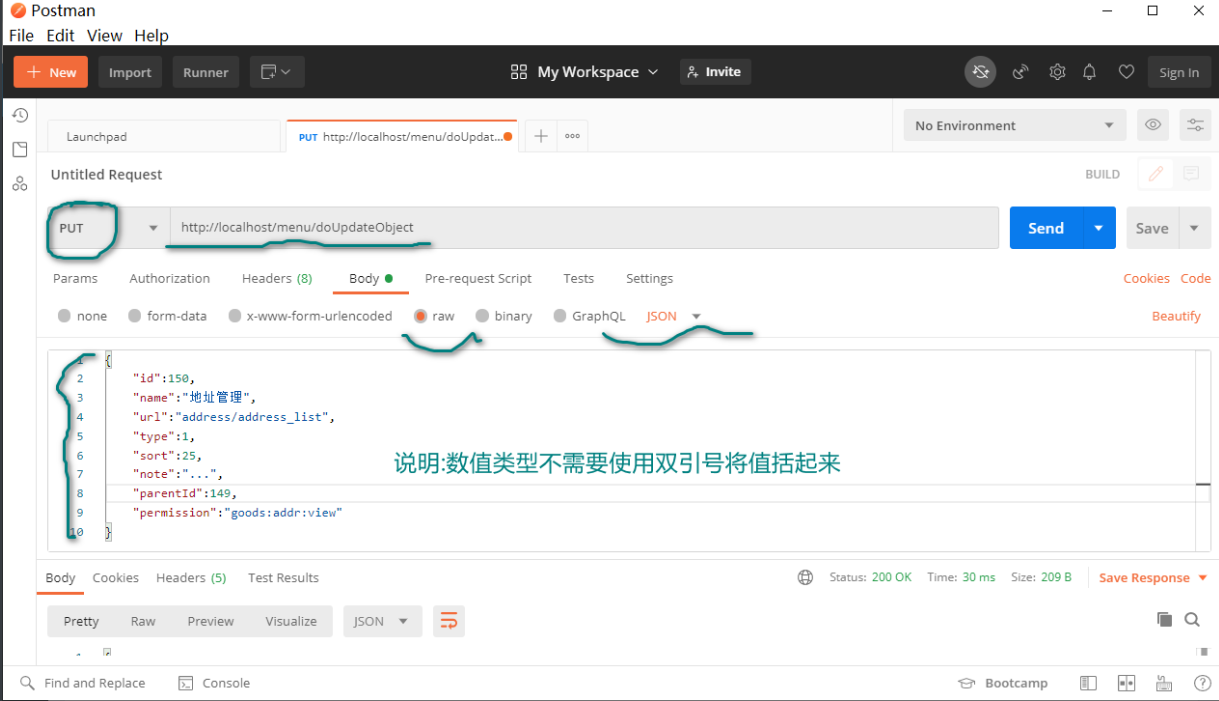Open the No Environment dropdown
The width and height of the screenshot is (1219, 701).
1014,125
